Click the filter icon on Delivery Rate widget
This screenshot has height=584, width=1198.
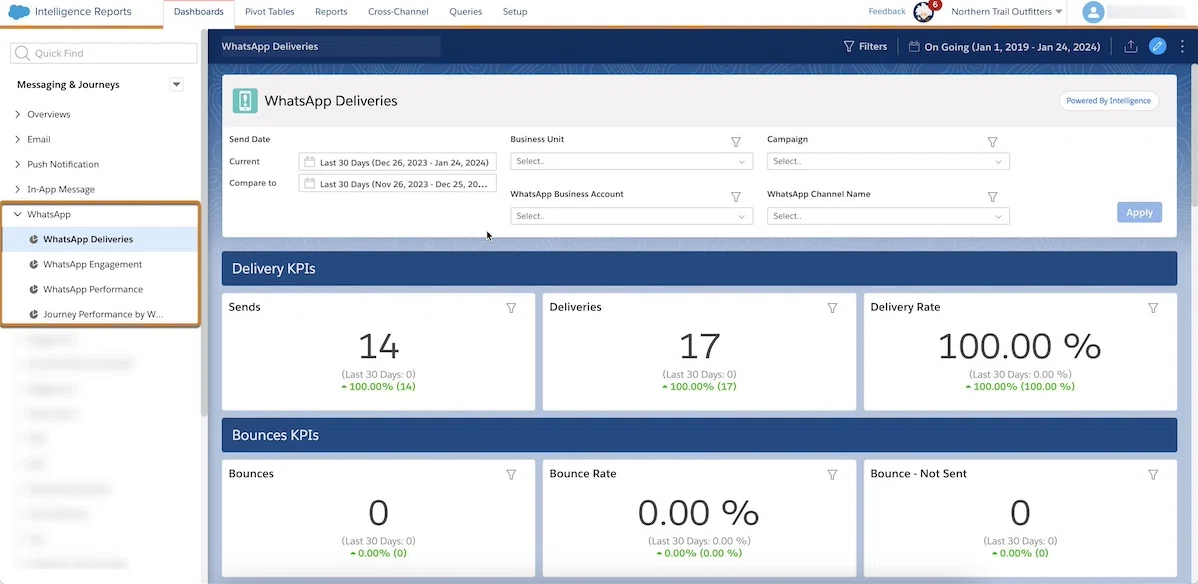click(1153, 308)
